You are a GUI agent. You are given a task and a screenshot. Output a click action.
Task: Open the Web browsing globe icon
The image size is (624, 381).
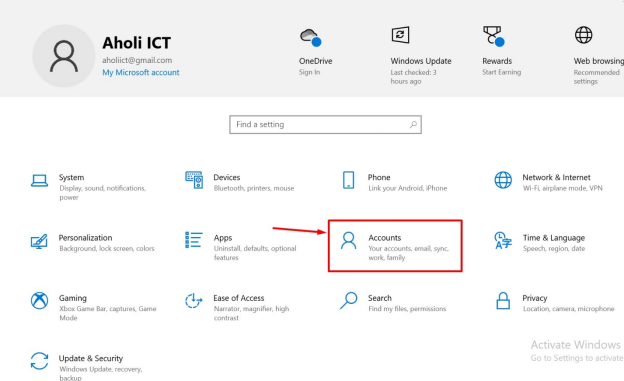pyautogui.click(x=583, y=35)
